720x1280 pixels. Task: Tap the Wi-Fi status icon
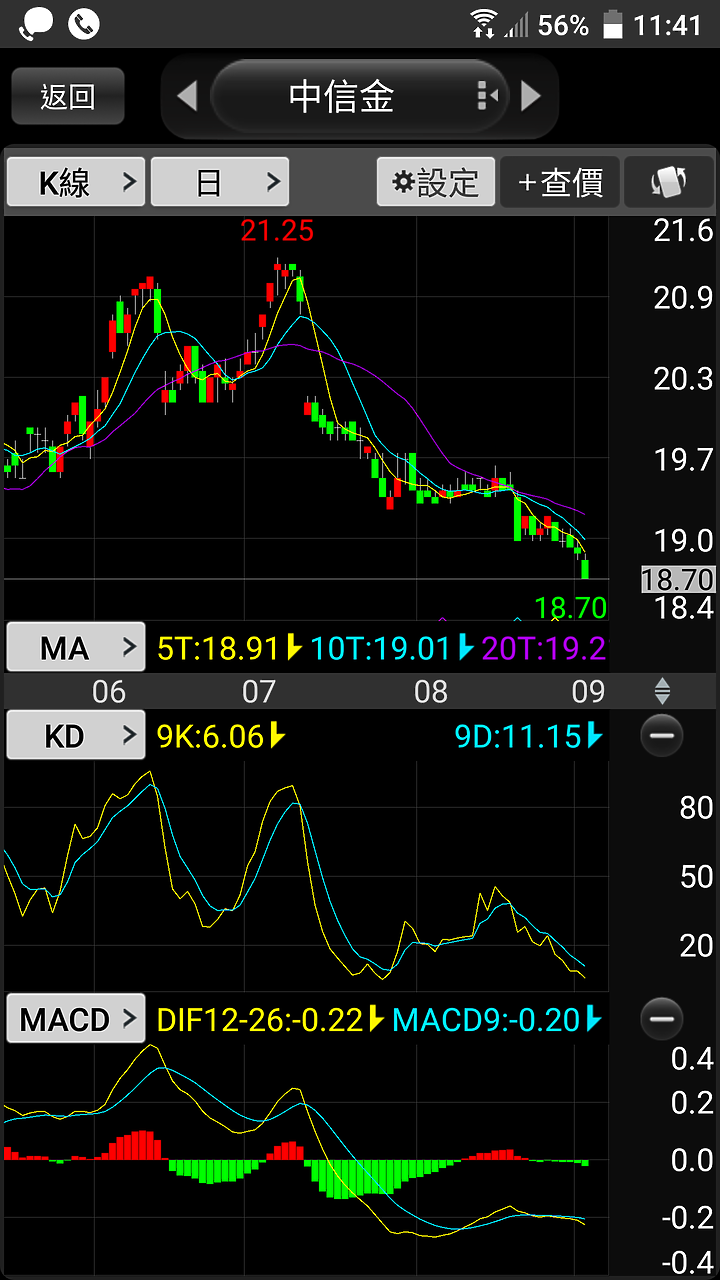point(484,24)
